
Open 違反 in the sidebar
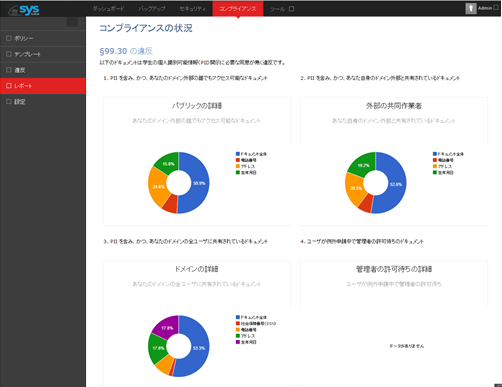point(43,70)
